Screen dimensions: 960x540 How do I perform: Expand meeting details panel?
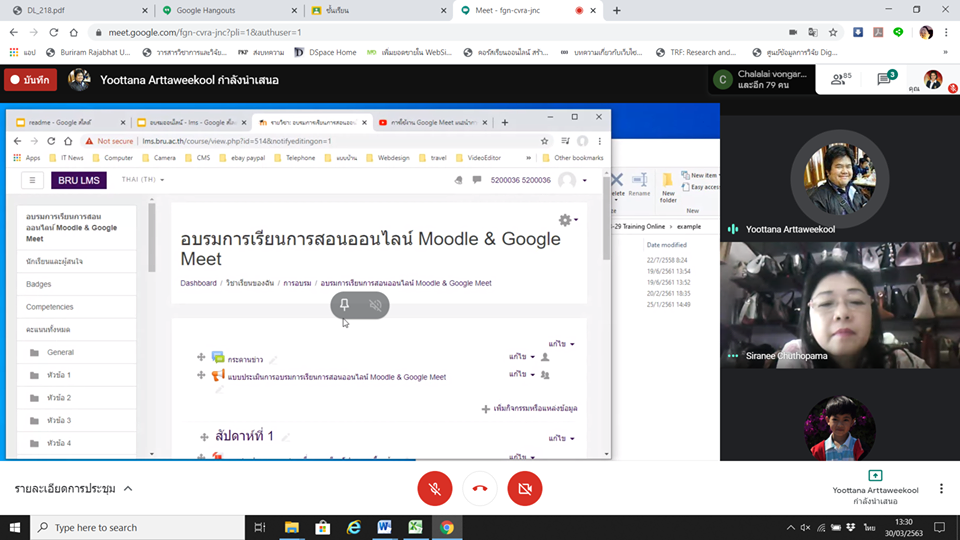click(73, 489)
